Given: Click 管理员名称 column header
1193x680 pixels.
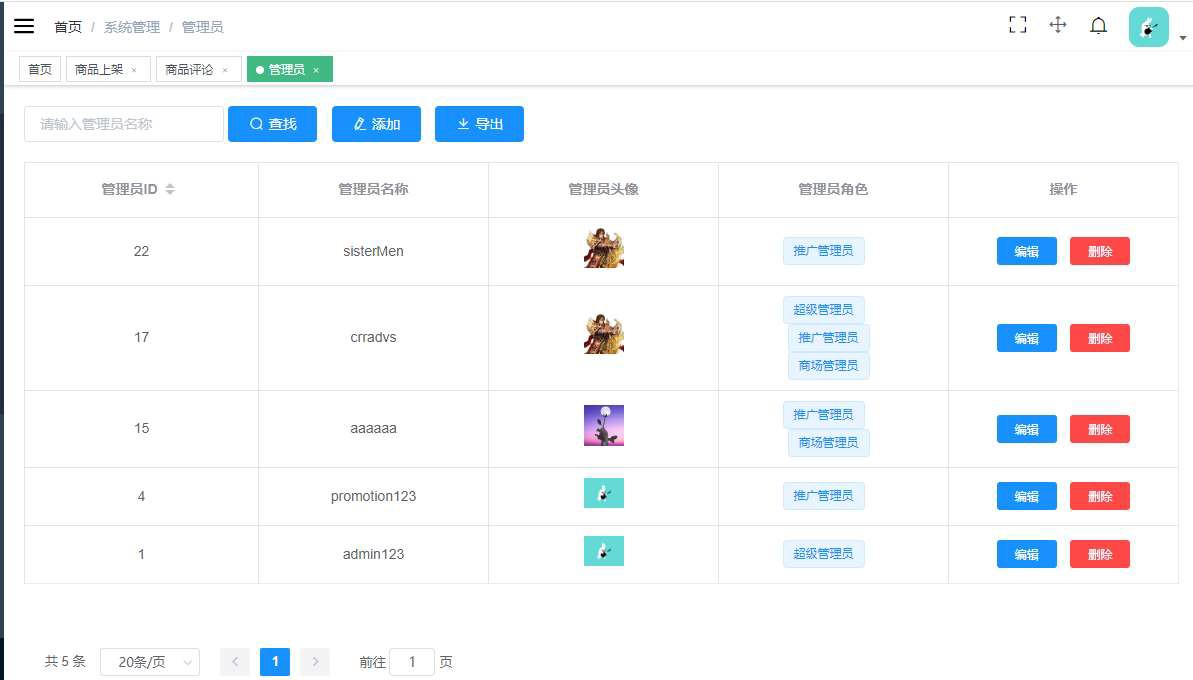Looking at the screenshot, I should pyautogui.click(x=373, y=189).
